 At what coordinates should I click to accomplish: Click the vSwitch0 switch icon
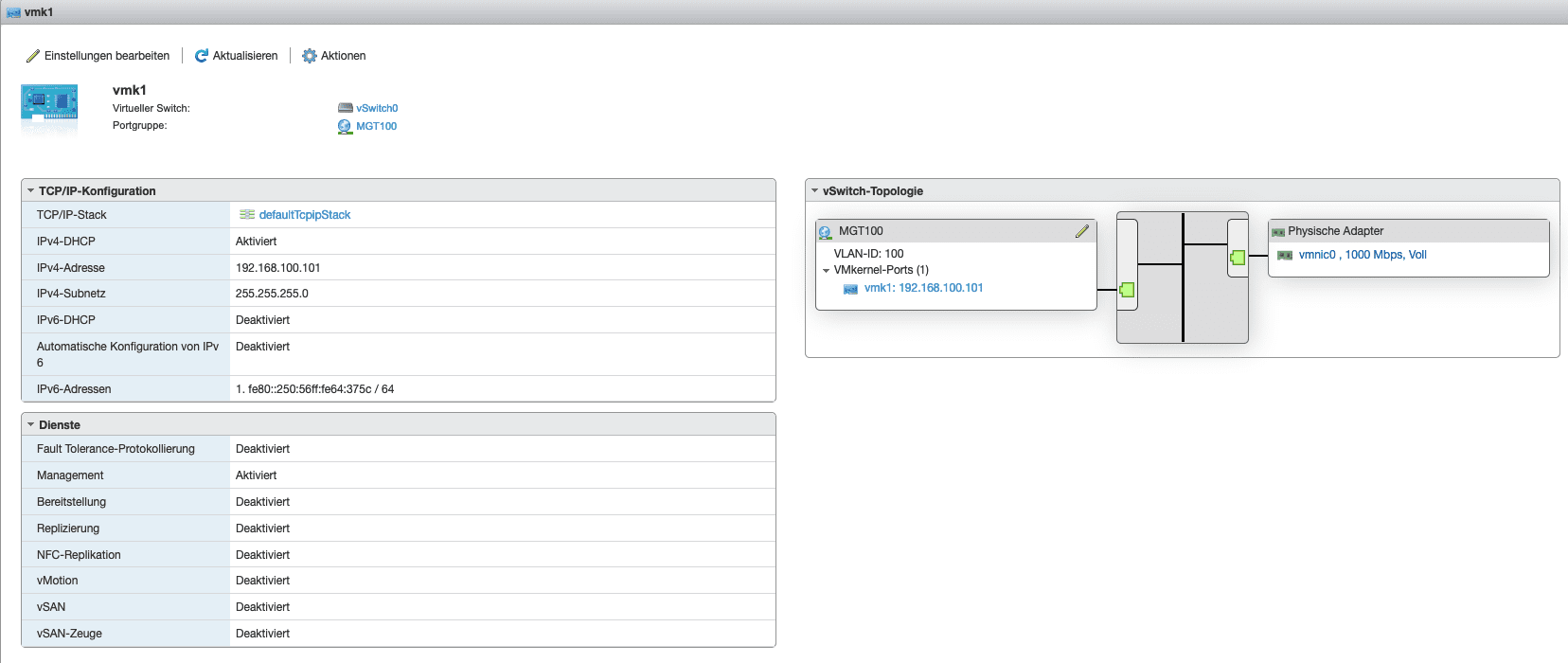coord(345,108)
